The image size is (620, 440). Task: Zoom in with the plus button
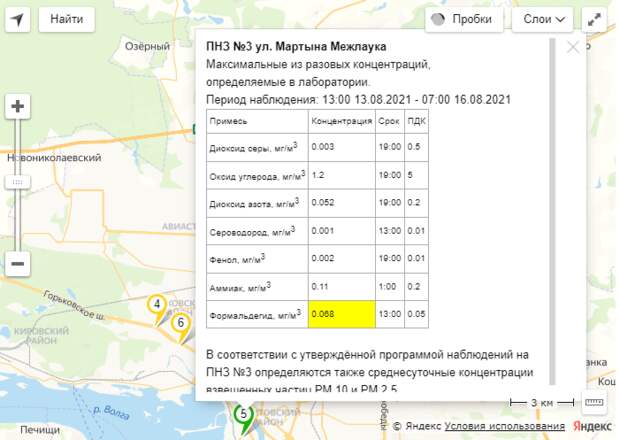(x=18, y=107)
